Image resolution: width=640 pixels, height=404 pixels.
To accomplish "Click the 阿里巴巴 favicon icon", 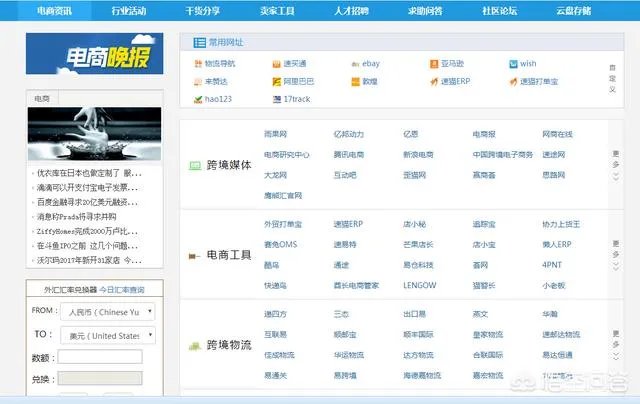I will click(x=275, y=81).
